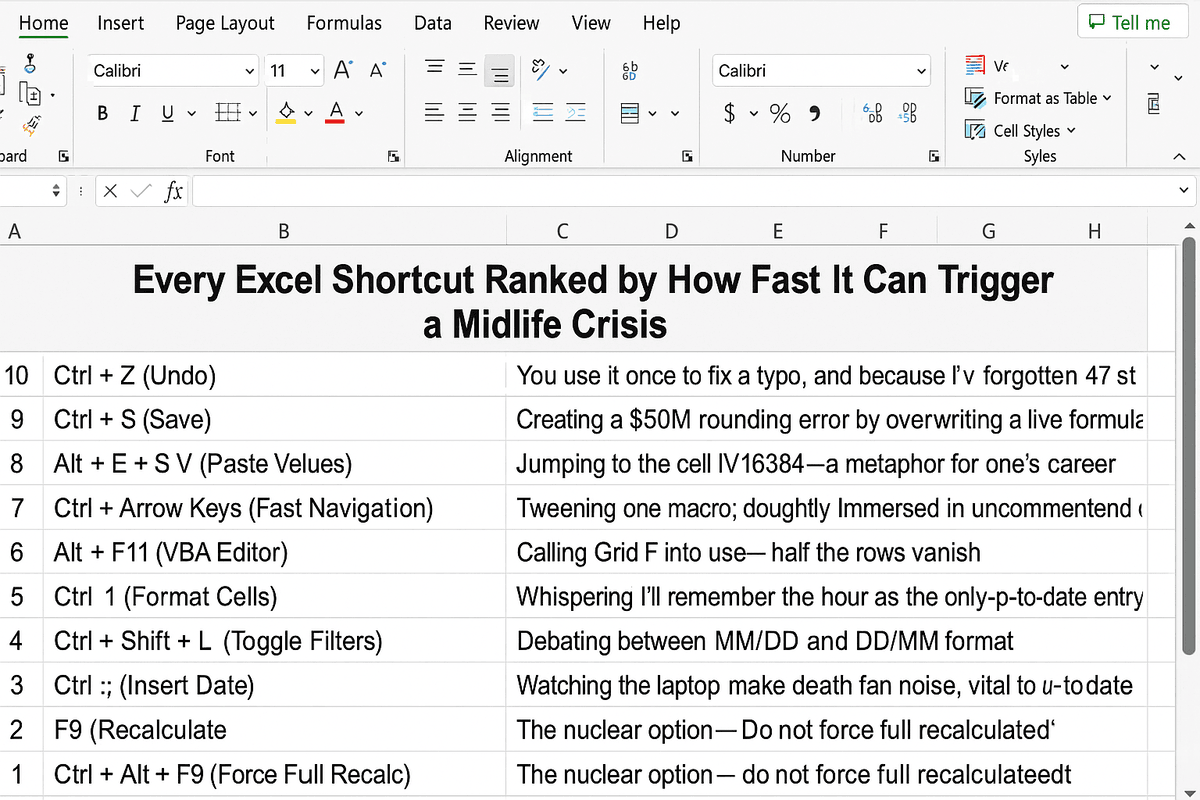Click the Tell me button
The width and height of the screenshot is (1200, 800).
tap(1129, 23)
